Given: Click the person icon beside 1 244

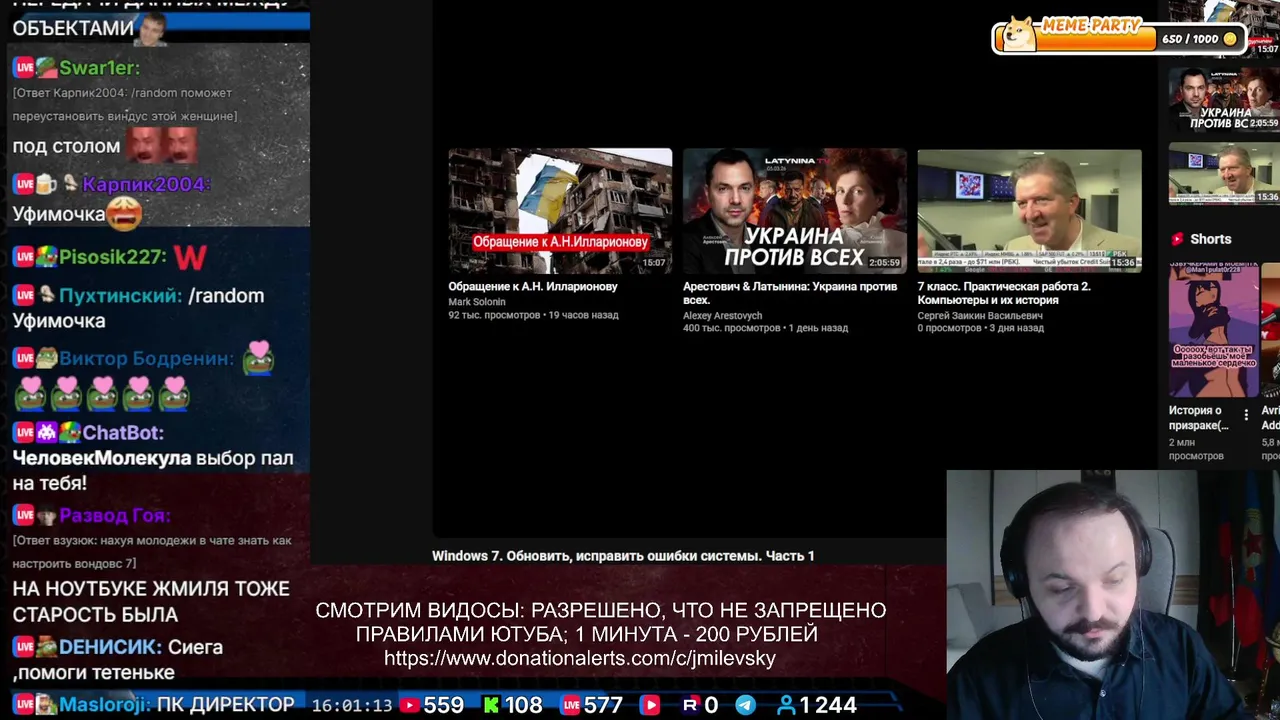Looking at the screenshot, I should pos(786,705).
